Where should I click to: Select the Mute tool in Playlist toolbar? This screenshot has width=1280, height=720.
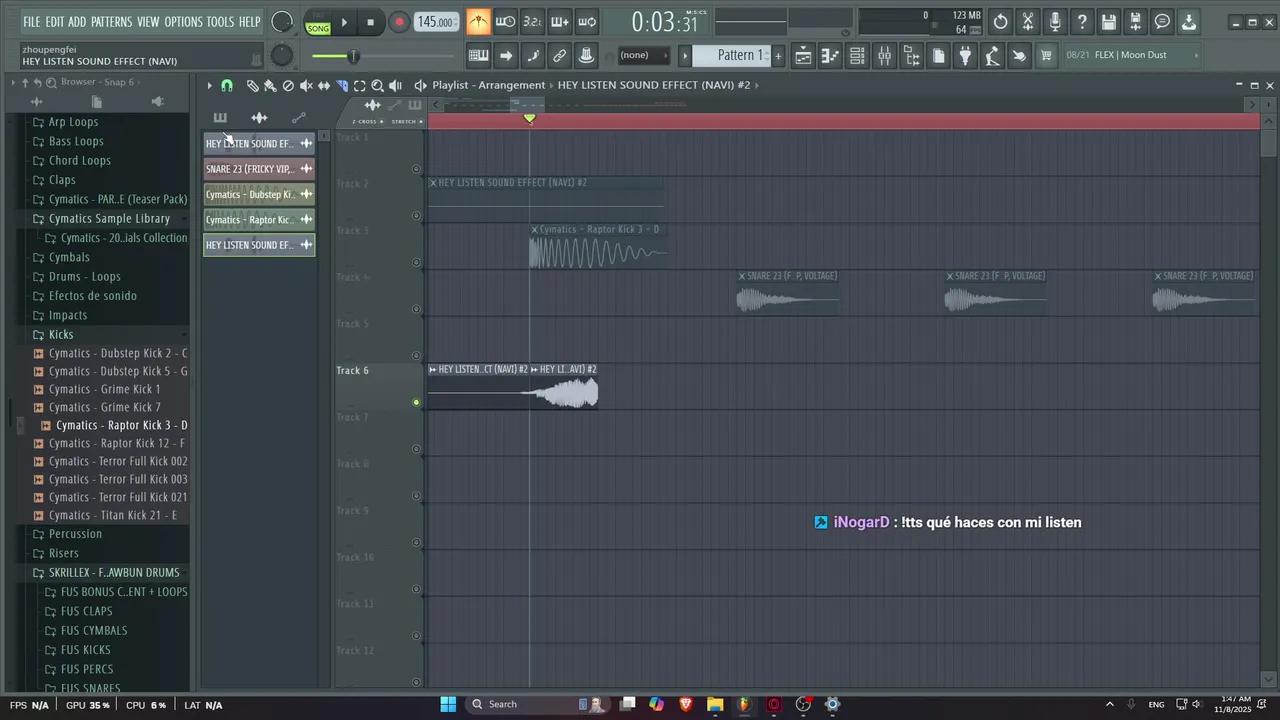pyautogui.click(x=306, y=86)
